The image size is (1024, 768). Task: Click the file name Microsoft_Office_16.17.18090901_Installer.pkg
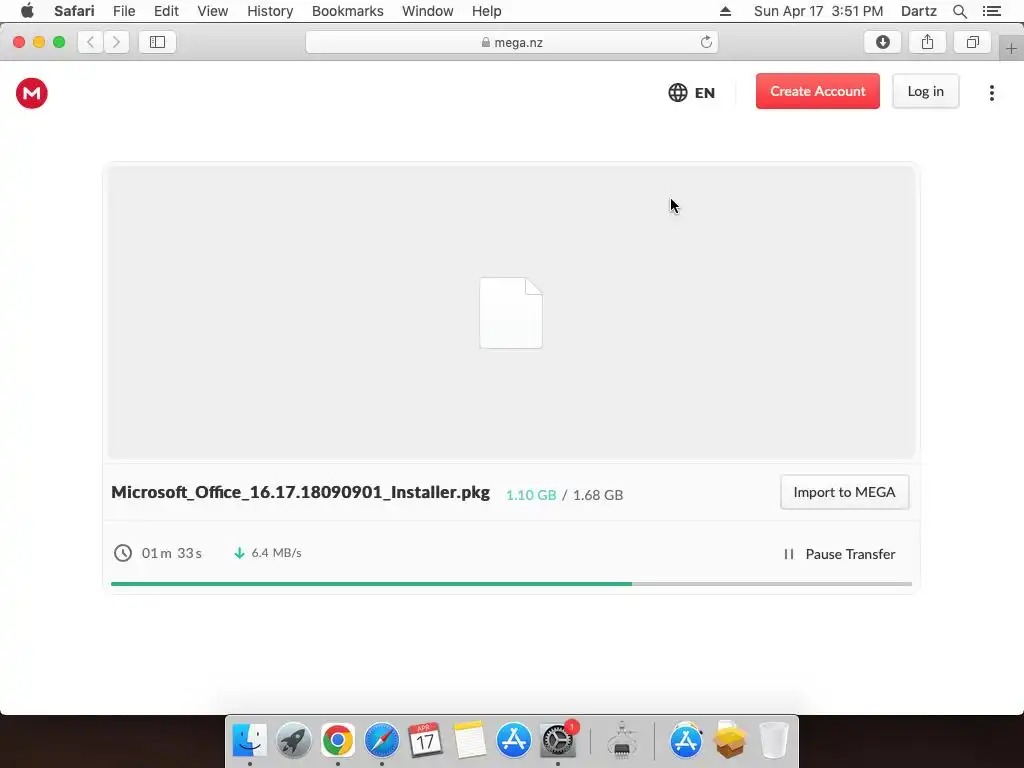click(x=300, y=492)
